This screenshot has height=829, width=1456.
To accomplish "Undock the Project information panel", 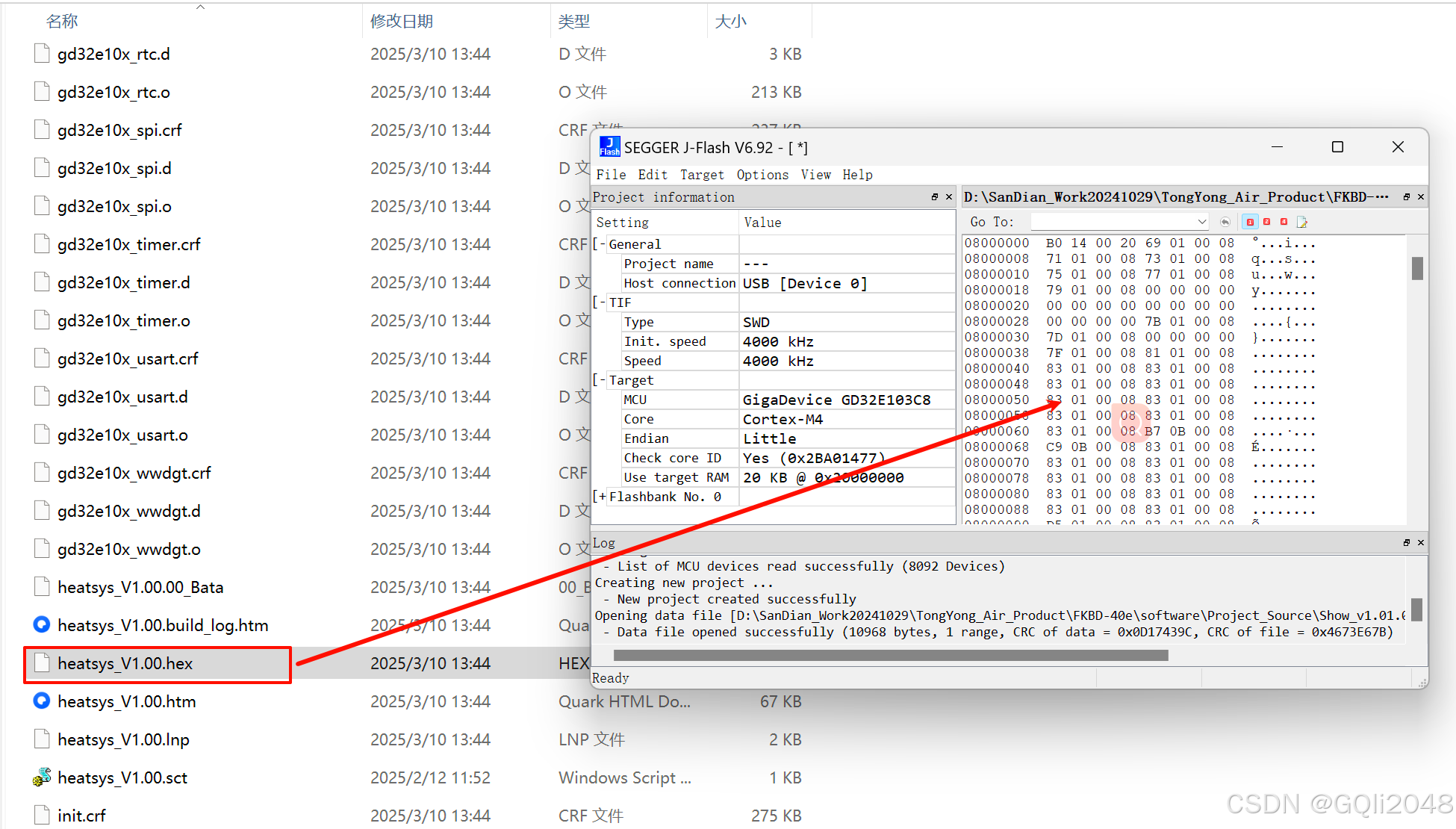I will click(x=934, y=197).
